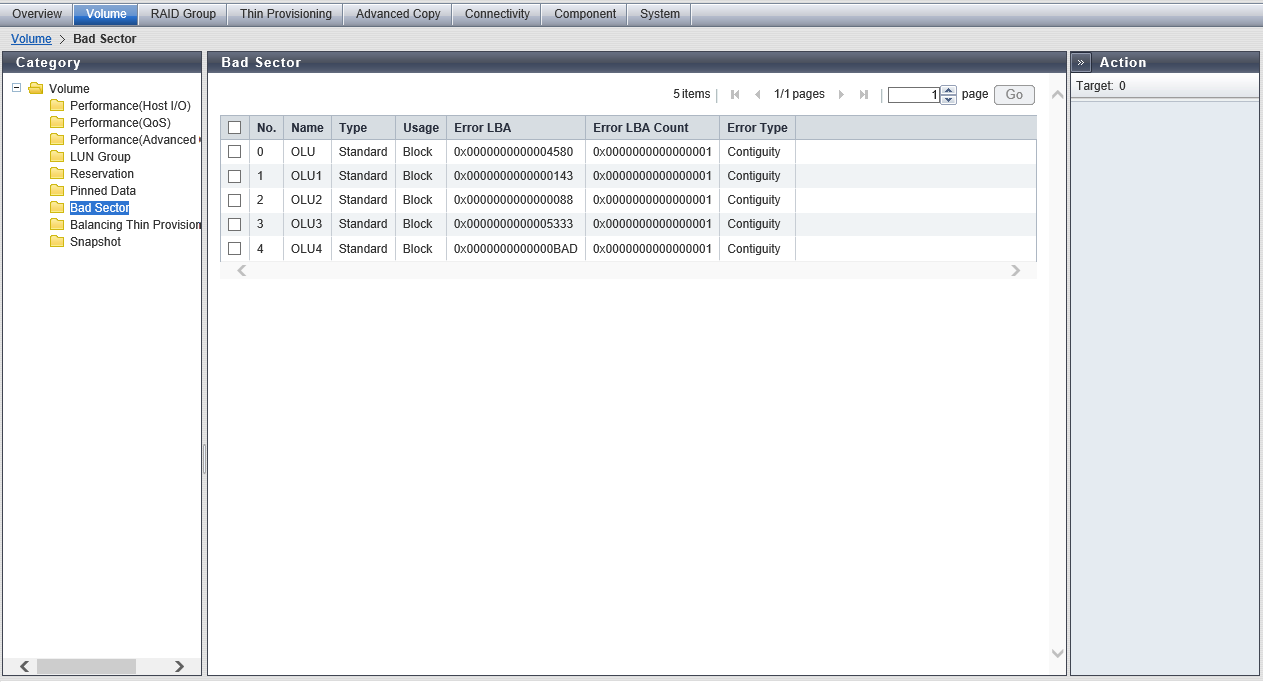
Task: Open the Thin Provisioning tab
Action: [285, 14]
